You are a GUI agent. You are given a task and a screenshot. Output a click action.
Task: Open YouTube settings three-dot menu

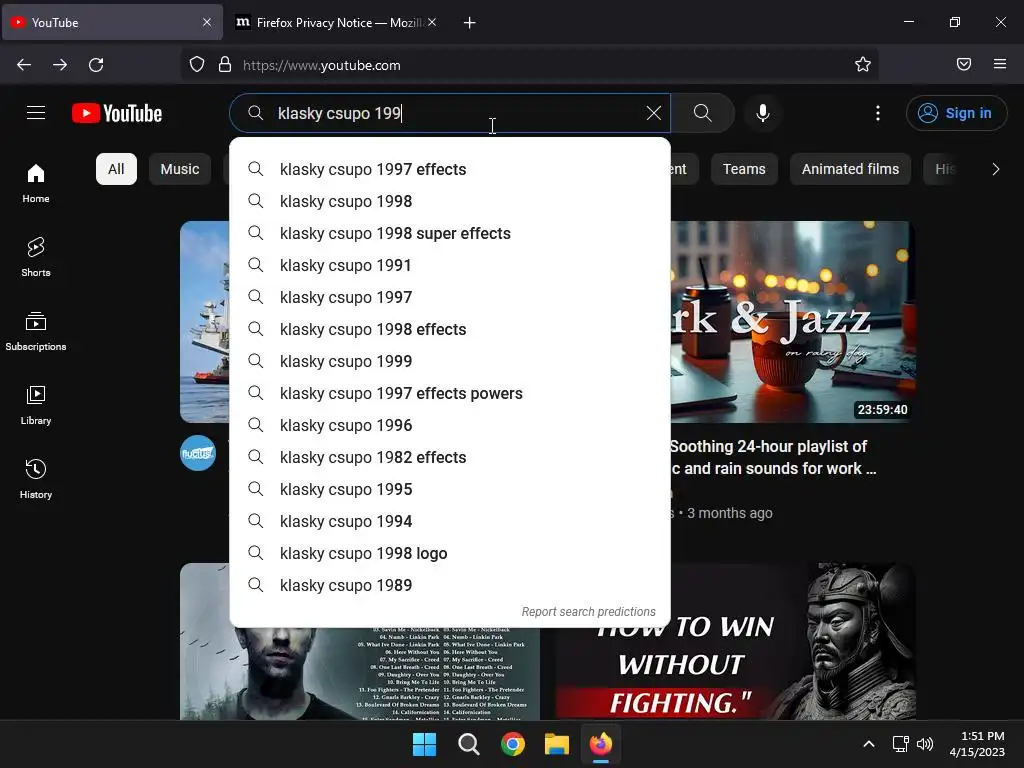click(878, 113)
